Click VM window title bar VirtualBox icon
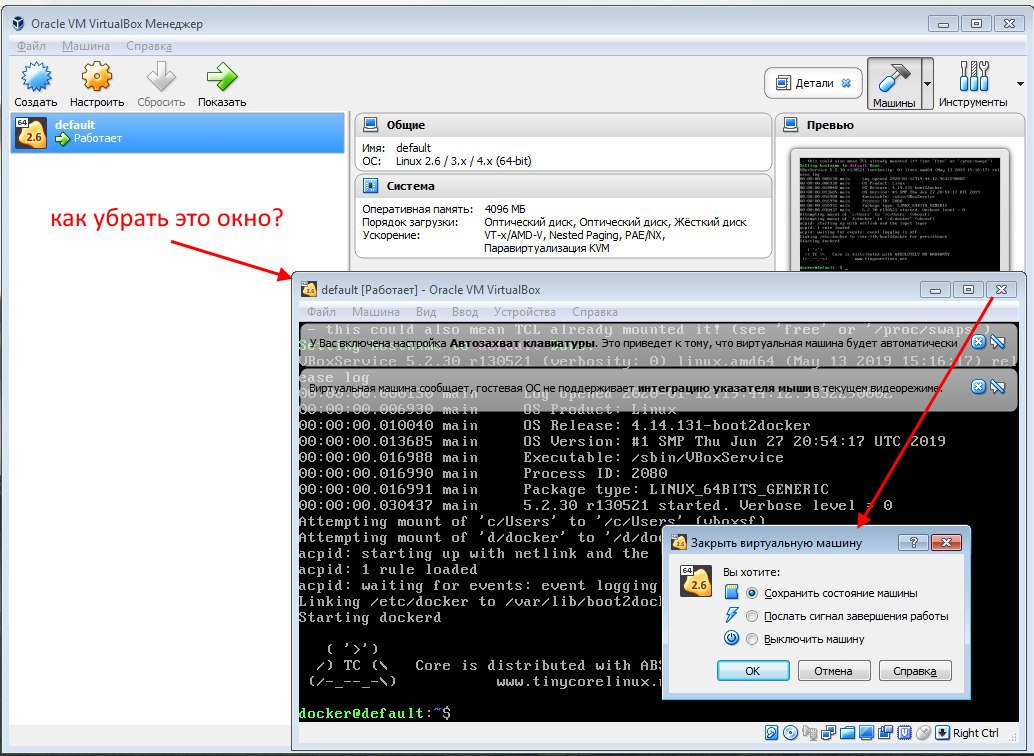Viewport: 1034px width, 756px height. pos(309,289)
